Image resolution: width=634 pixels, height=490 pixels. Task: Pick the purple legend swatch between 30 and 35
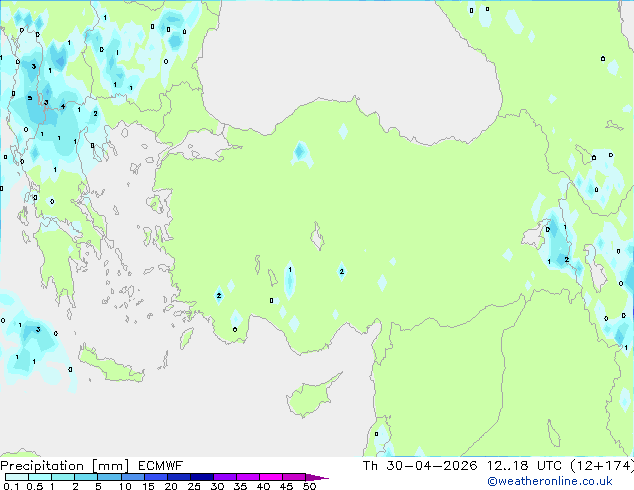click(225, 477)
